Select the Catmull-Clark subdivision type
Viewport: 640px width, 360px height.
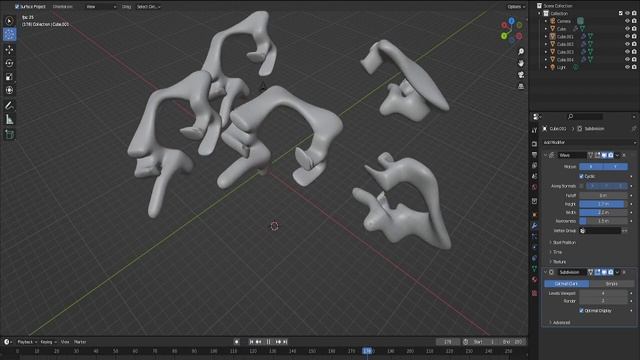(567, 284)
